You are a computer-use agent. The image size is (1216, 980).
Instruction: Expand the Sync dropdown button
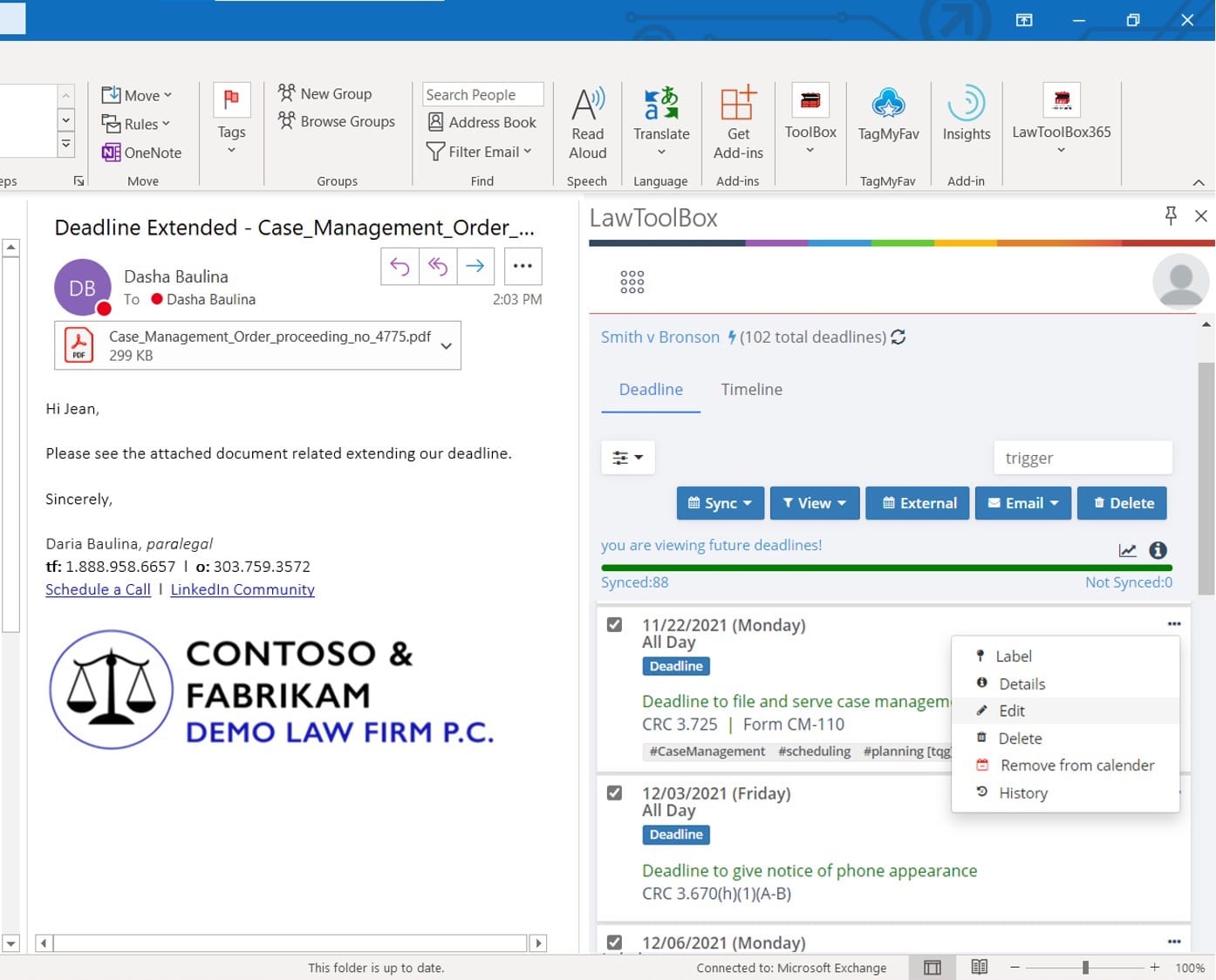tap(720, 503)
